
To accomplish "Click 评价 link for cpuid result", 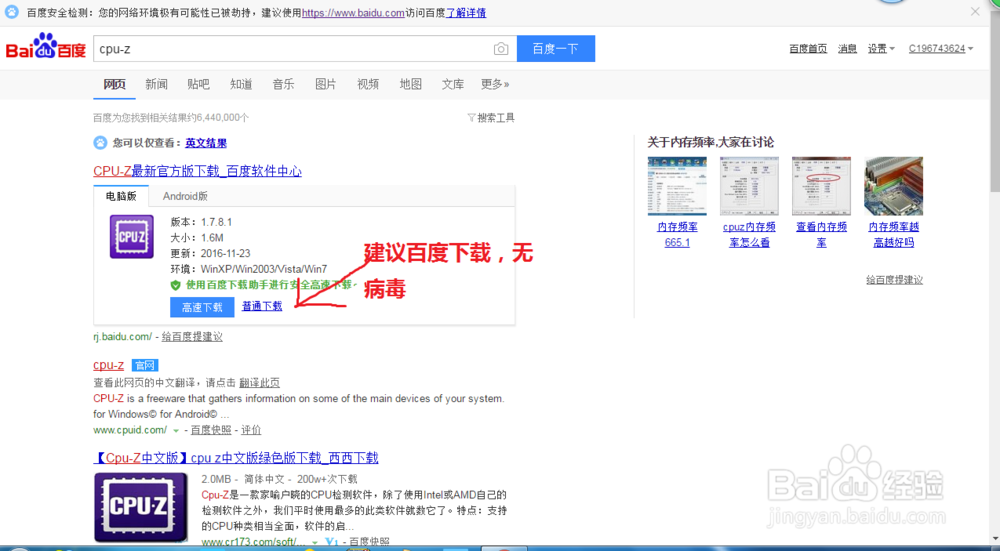I will point(251,430).
